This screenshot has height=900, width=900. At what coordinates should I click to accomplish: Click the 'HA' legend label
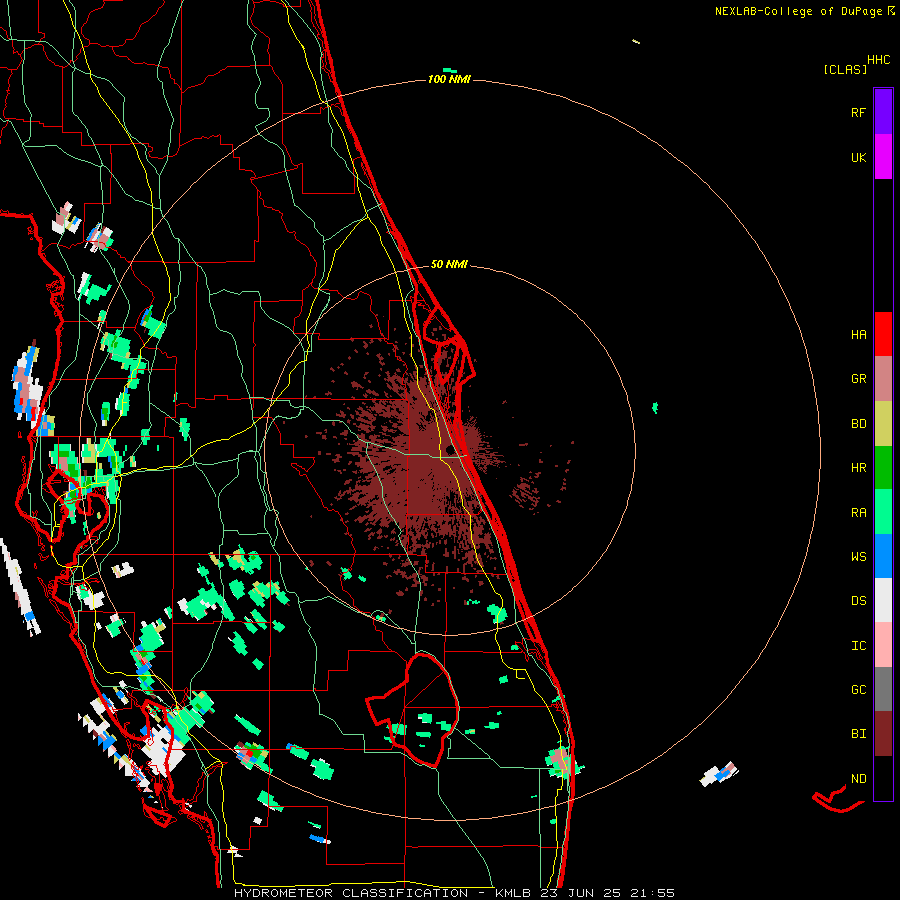click(858, 334)
